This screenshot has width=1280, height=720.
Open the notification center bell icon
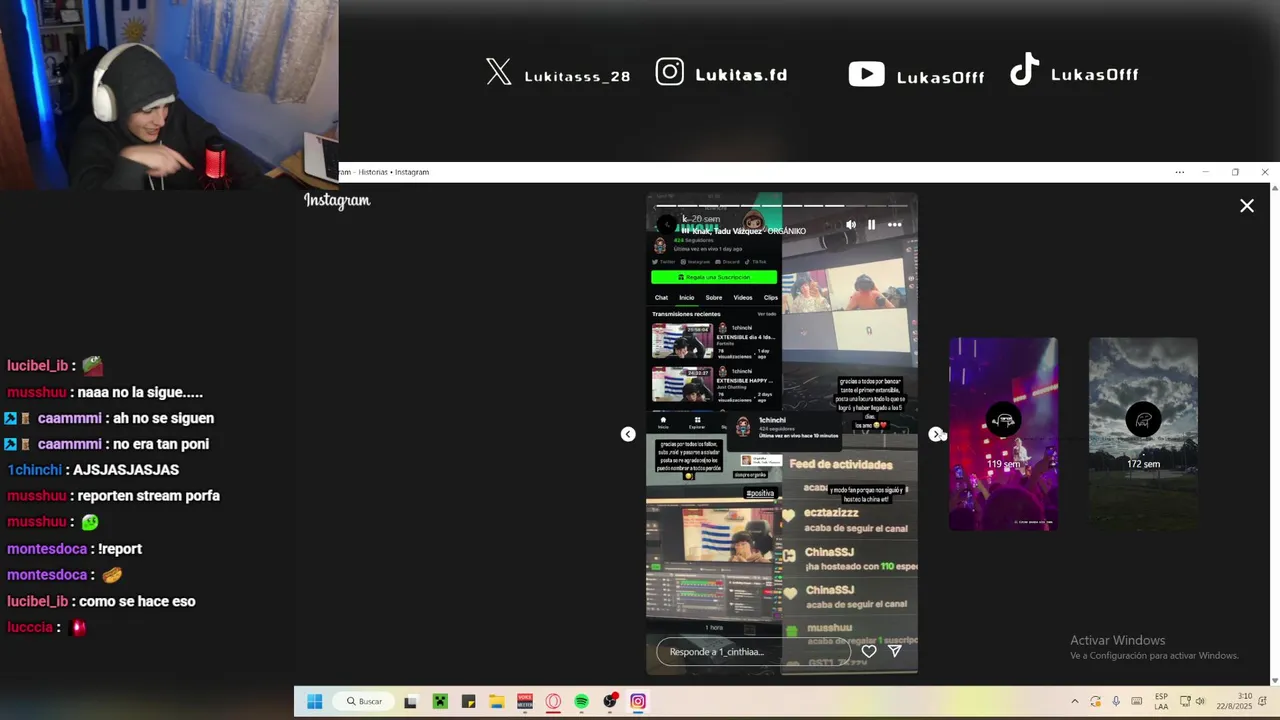1263,701
